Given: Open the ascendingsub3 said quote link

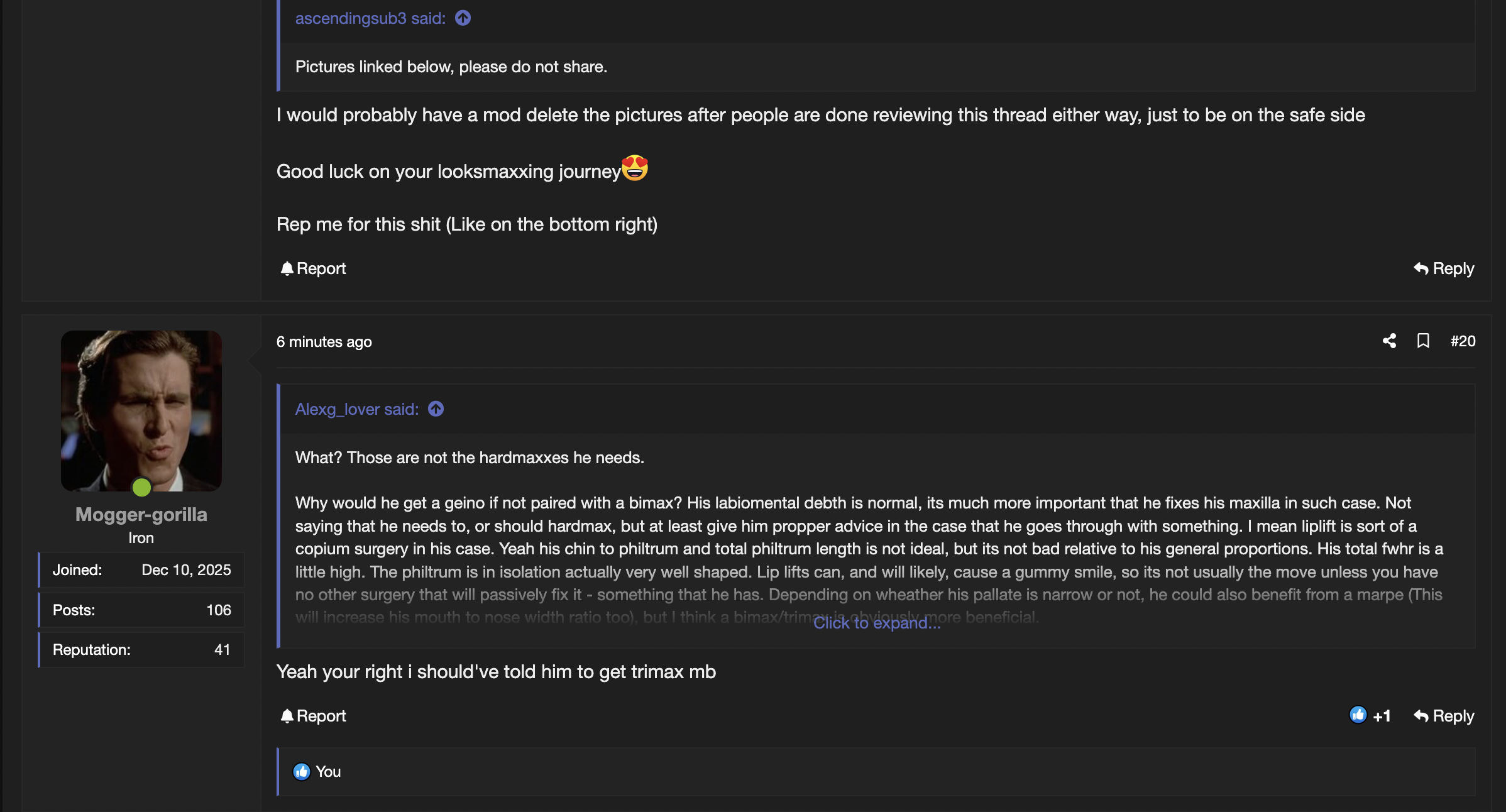Looking at the screenshot, I should click(370, 18).
